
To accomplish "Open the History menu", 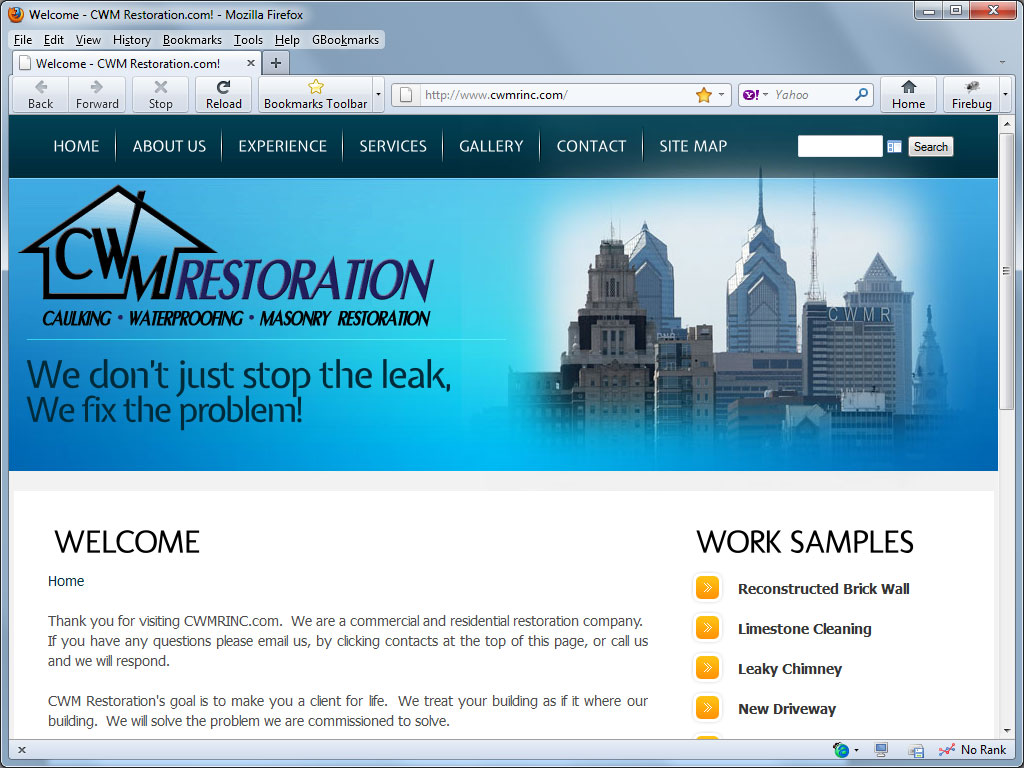I will click(x=132, y=40).
